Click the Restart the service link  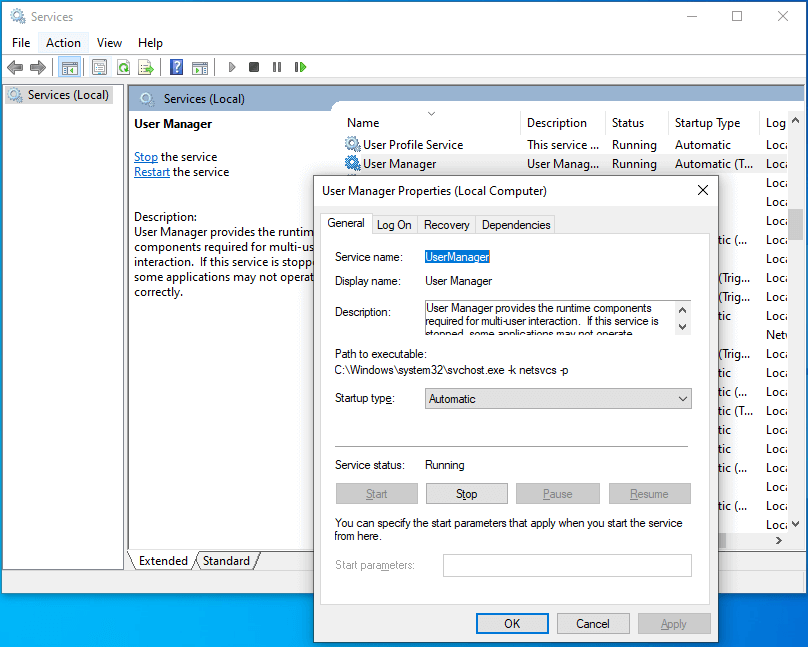[151, 171]
